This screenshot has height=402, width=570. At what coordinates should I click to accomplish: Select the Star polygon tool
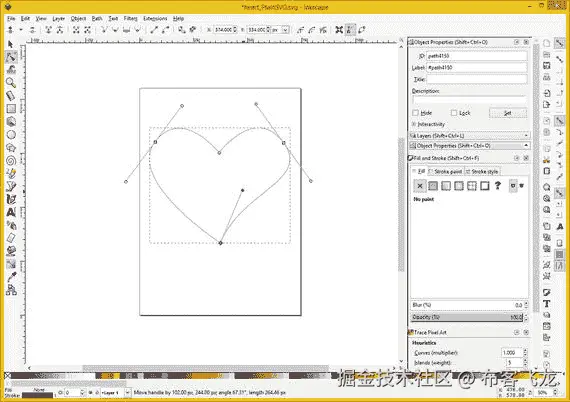click(11, 148)
